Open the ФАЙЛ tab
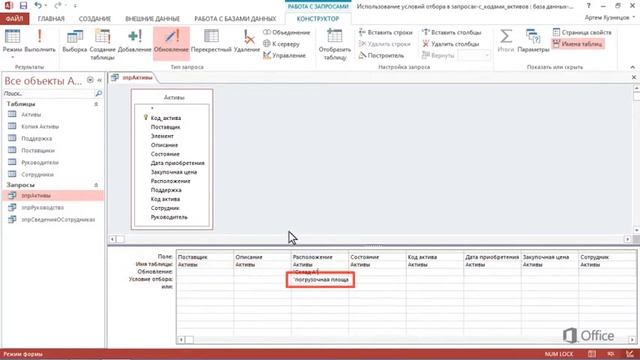 14,19
